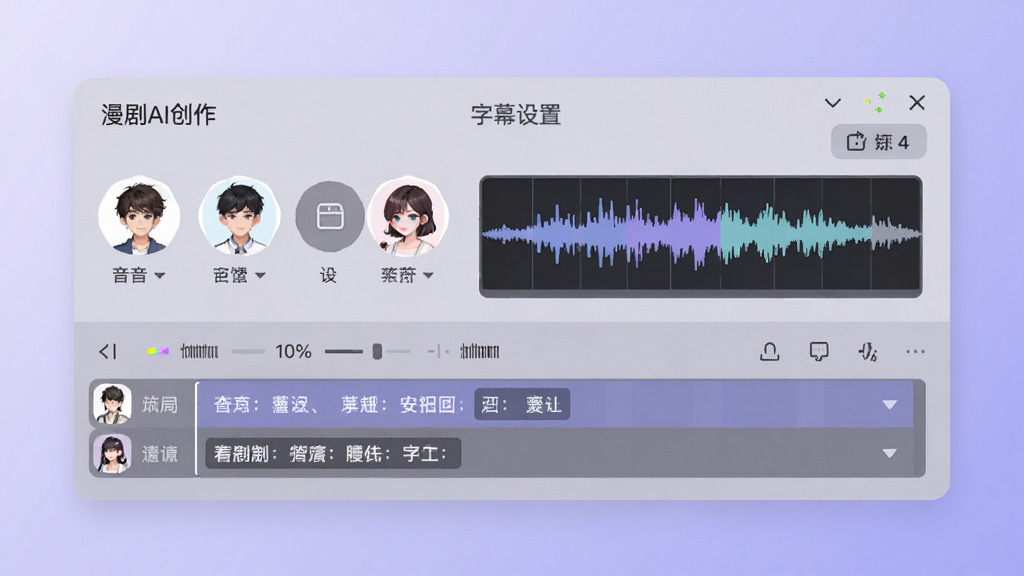Click the first track's male avatar thumbnail
Screen dimensions: 1024x576
(x=112, y=404)
